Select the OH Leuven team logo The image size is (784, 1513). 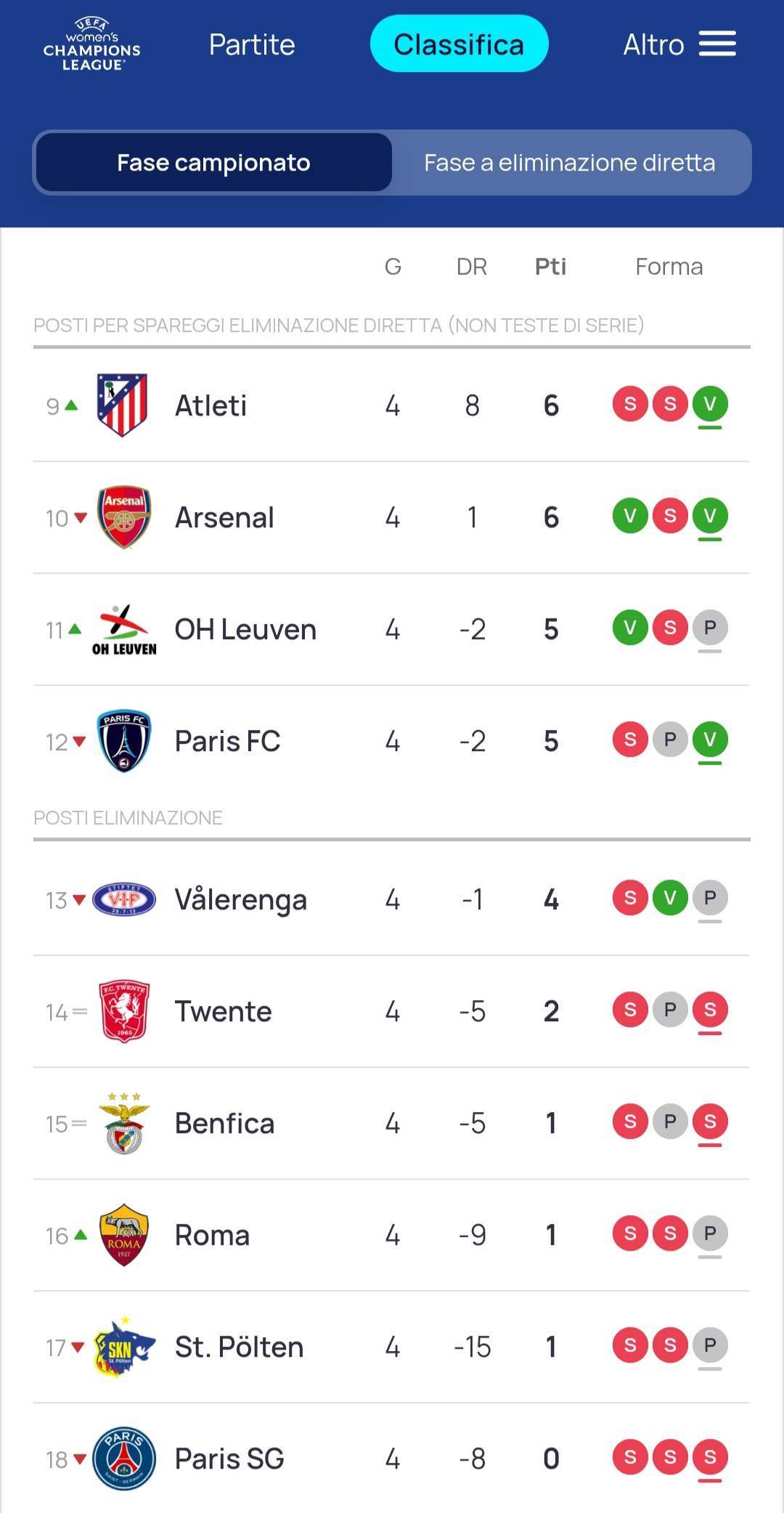coord(124,629)
